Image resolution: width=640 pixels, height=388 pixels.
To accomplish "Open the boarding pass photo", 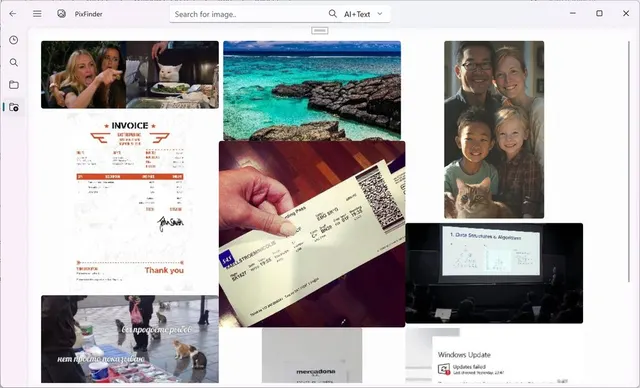I will (x=312, y=234).
